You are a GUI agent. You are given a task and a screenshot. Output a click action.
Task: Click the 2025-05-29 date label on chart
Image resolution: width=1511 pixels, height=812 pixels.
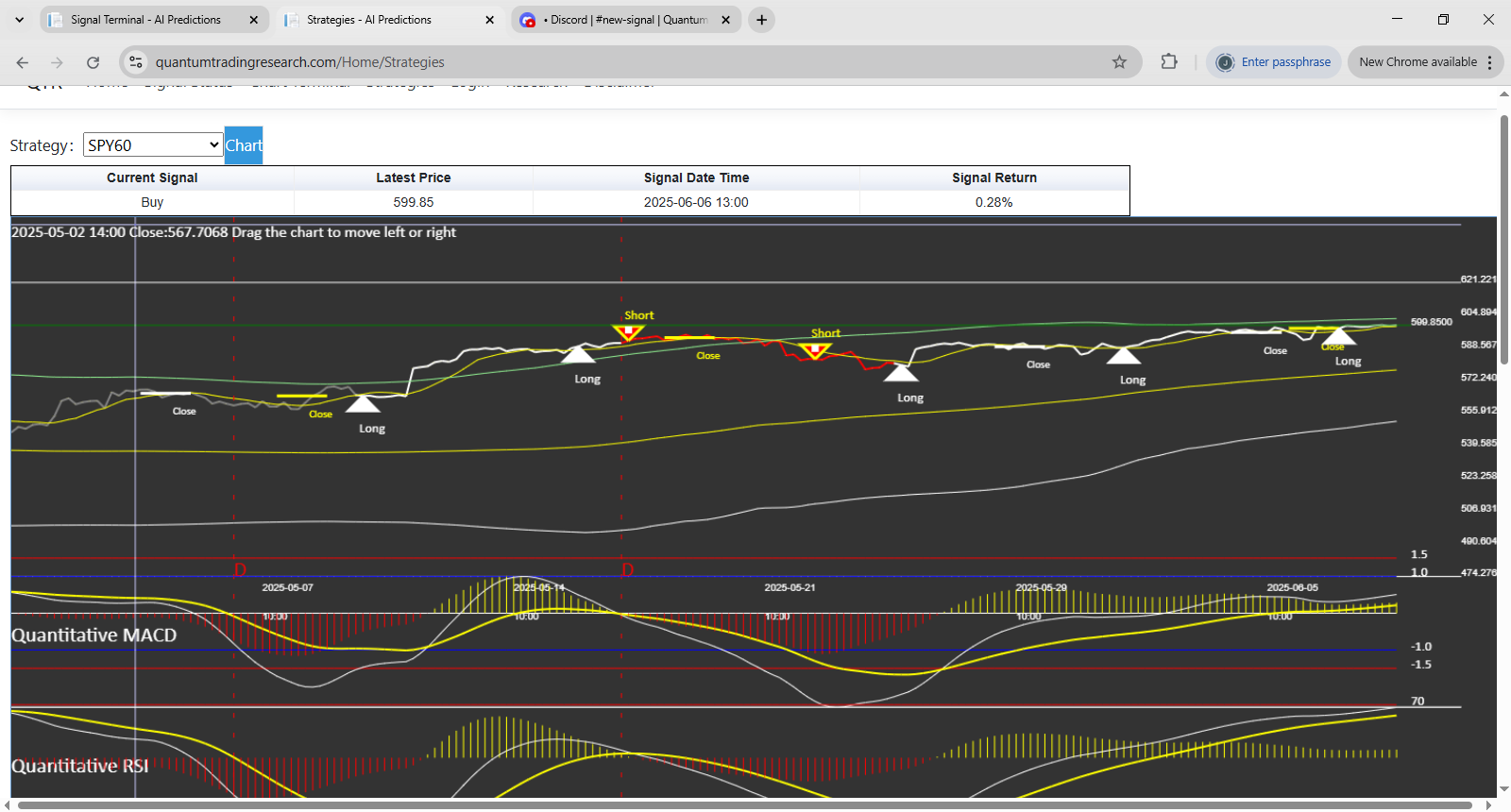(1041, 587)
